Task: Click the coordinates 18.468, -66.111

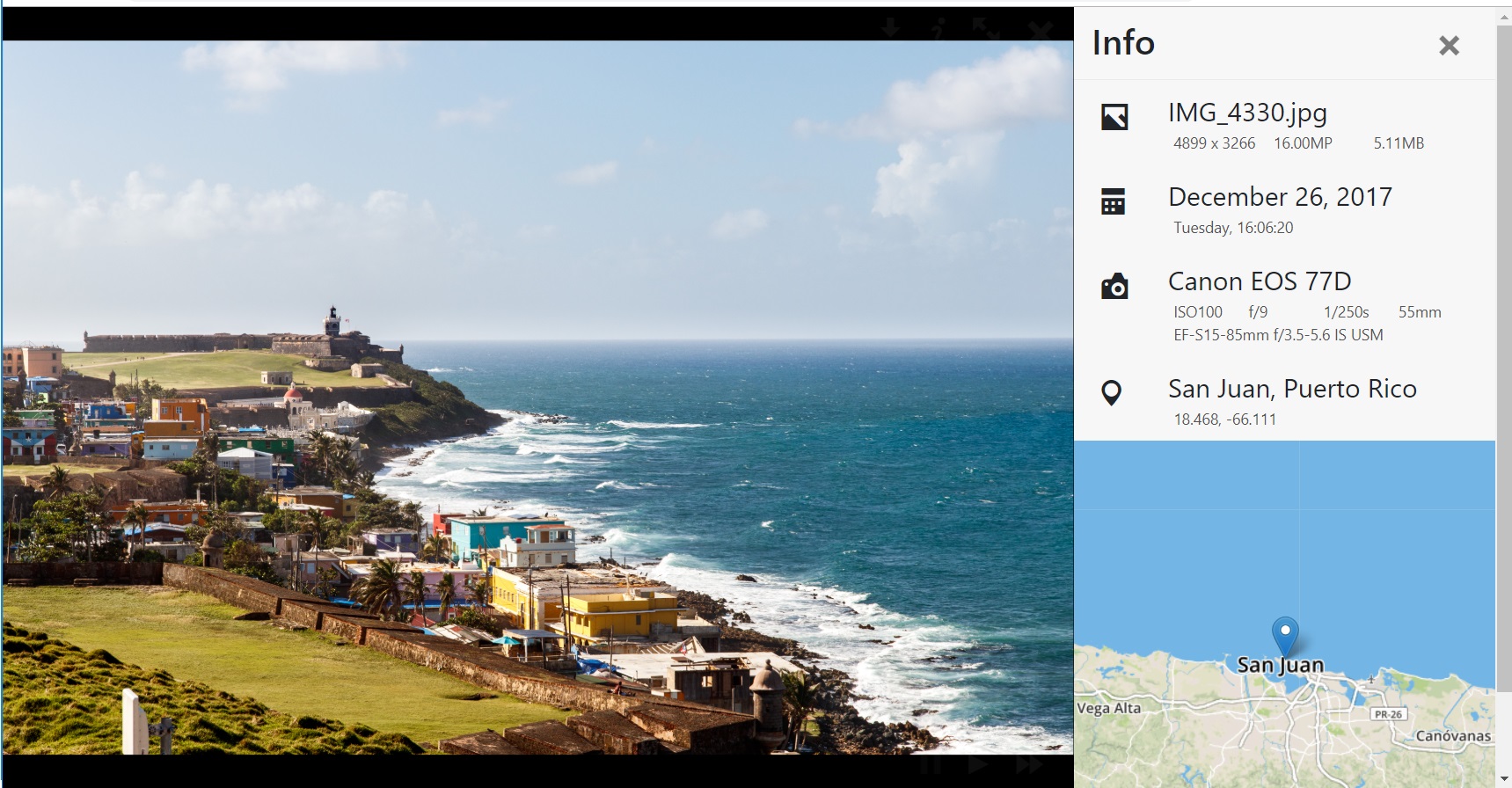Action: click(x=1224, y=420)
